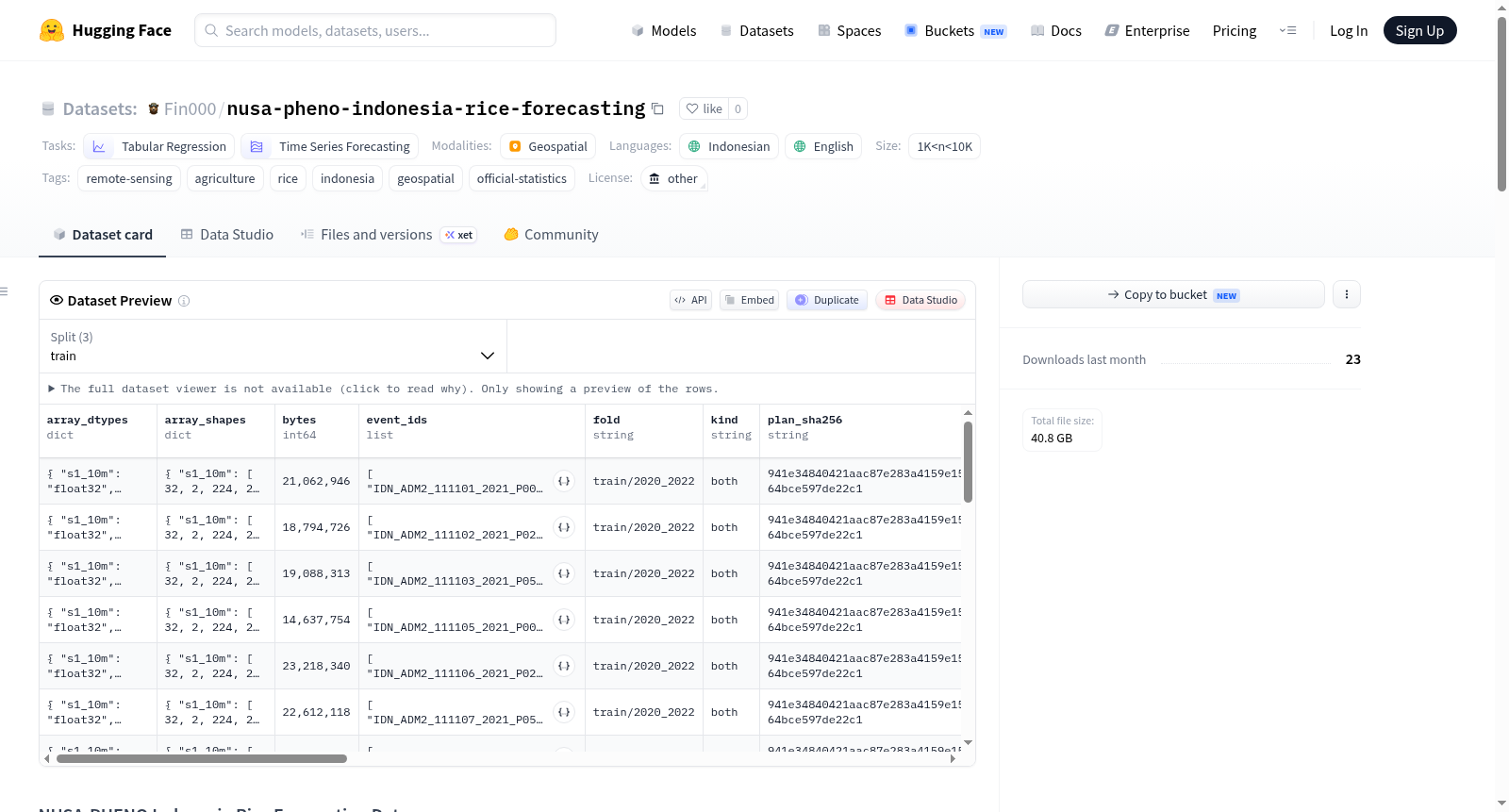Click the info icon beside Dataset Preview
The image size is (1509, 812).
pyautogui.click(x=184, y=301)
